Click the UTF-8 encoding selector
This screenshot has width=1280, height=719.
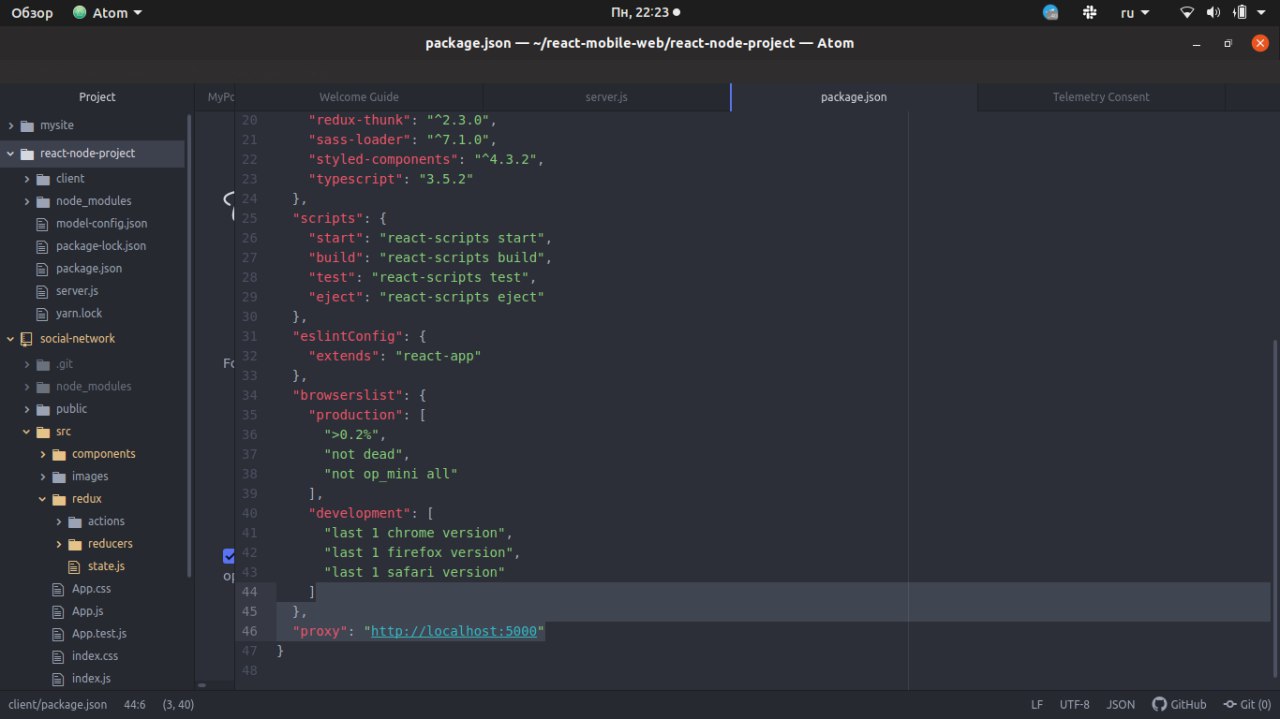[1074, 704]
